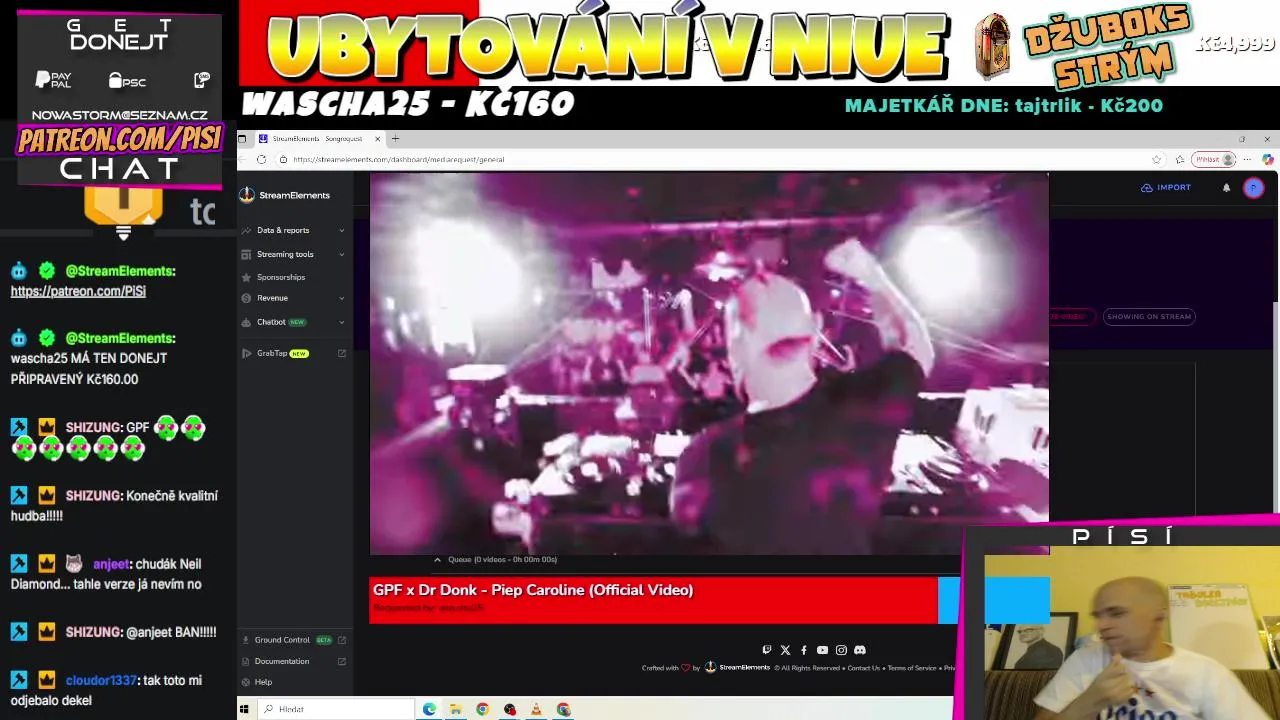Open the browser favorites list icon
The image size is (1280, 720).
[1180, 159]
